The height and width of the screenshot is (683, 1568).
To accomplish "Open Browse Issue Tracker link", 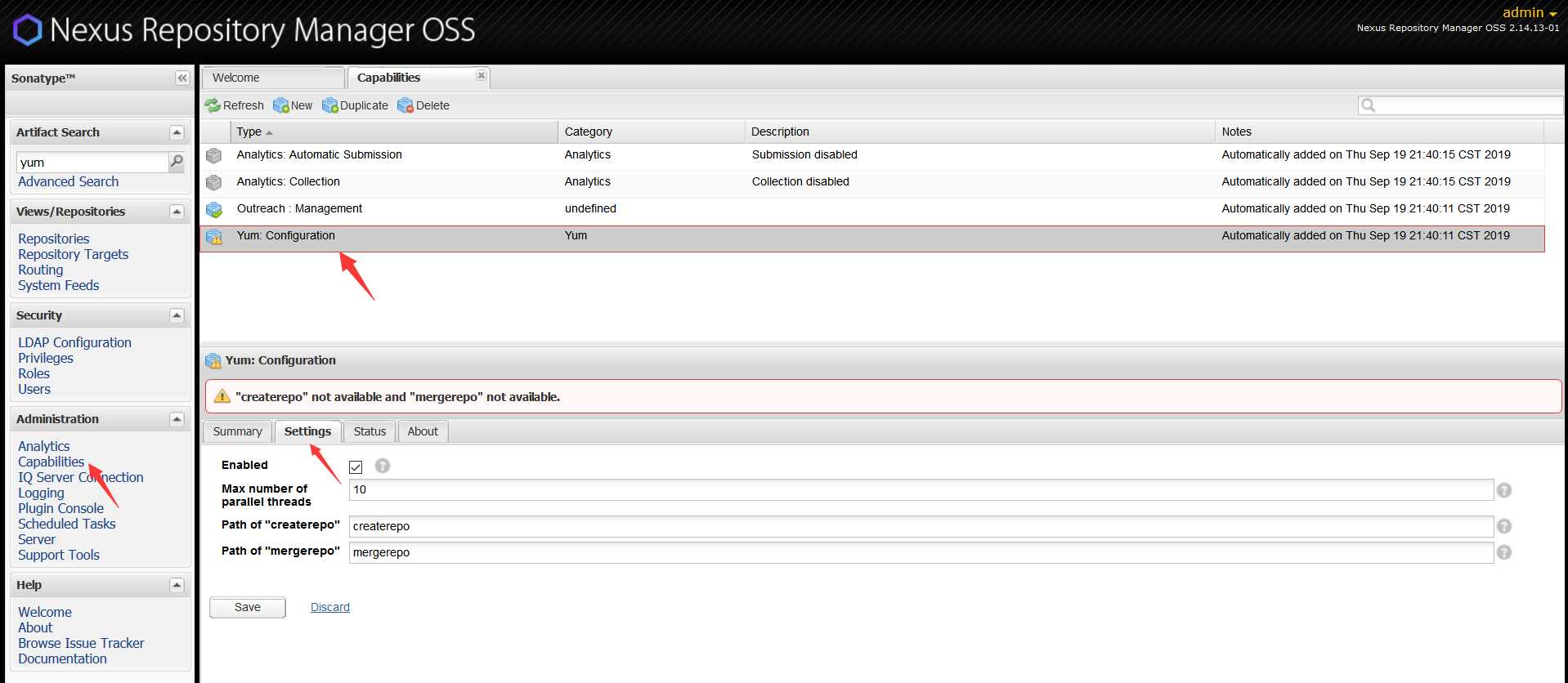I will tap(81, 643).
